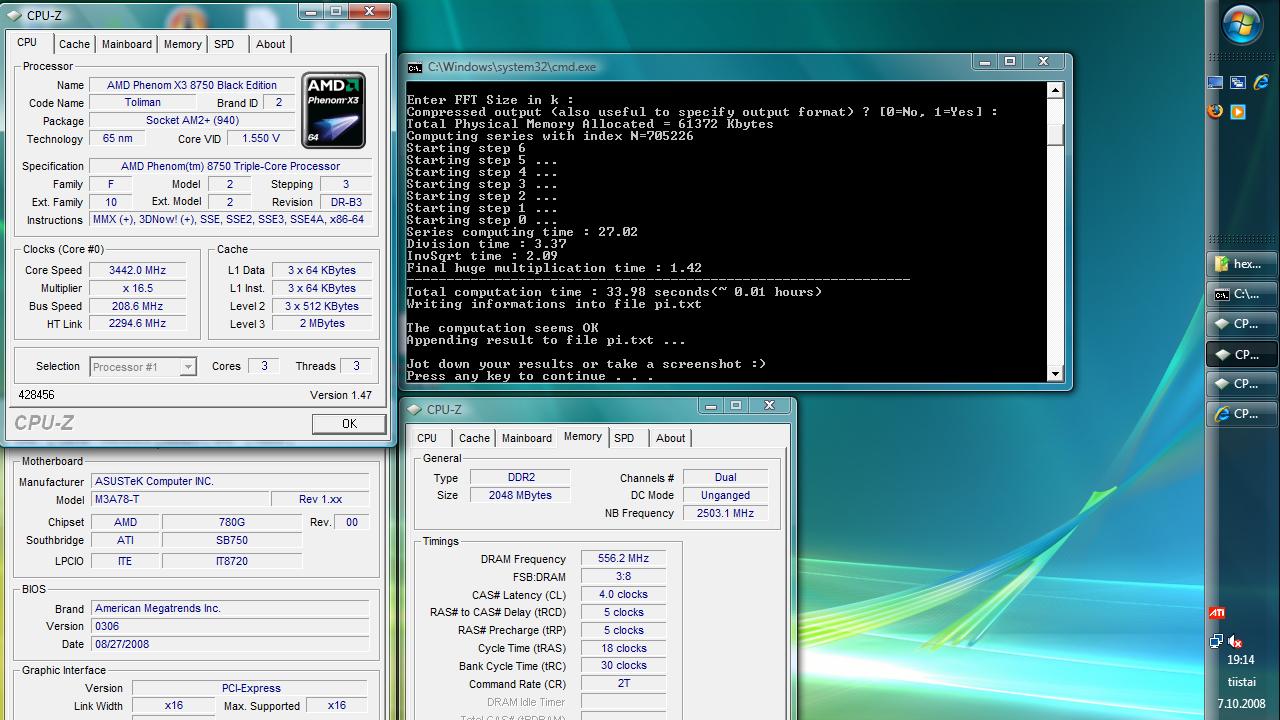The width and height of the screenshot is (1280, 720).
Task: Click the BIOS brand American Megatrends Inc.
Action: click(x=230, y=608)
